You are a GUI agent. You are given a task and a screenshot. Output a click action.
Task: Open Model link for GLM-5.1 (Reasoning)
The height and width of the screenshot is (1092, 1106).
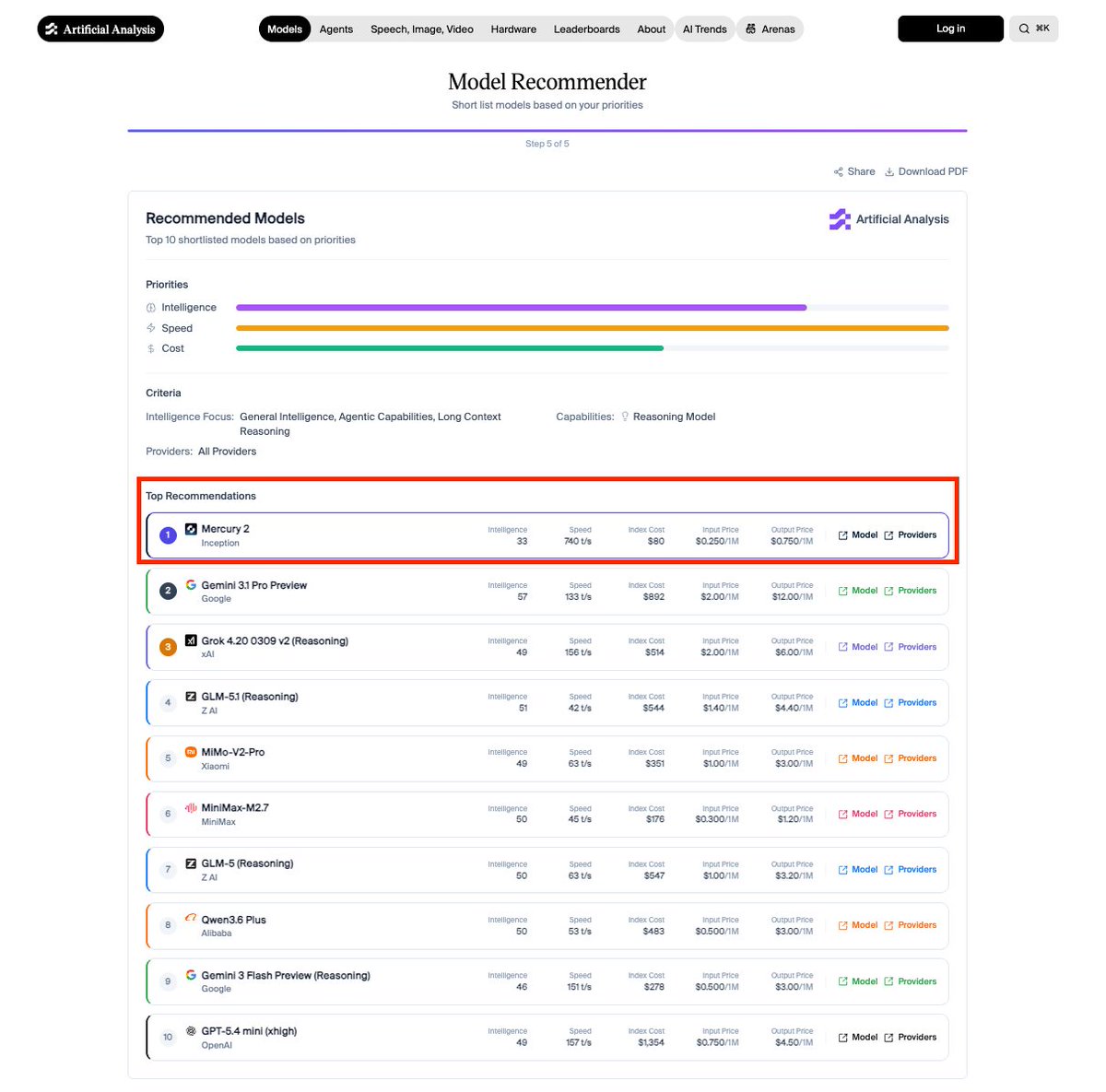point(857,702)
